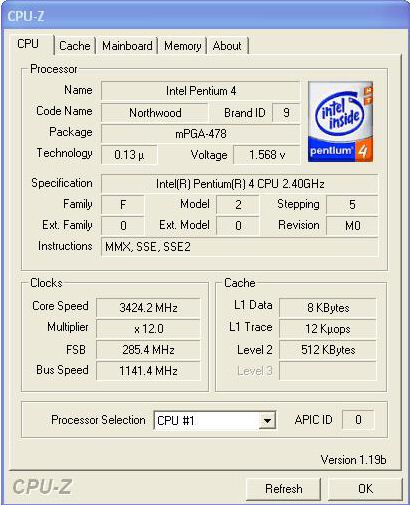
Task: Click the Voltage 1.568 v field
Action: coord(267,155)
